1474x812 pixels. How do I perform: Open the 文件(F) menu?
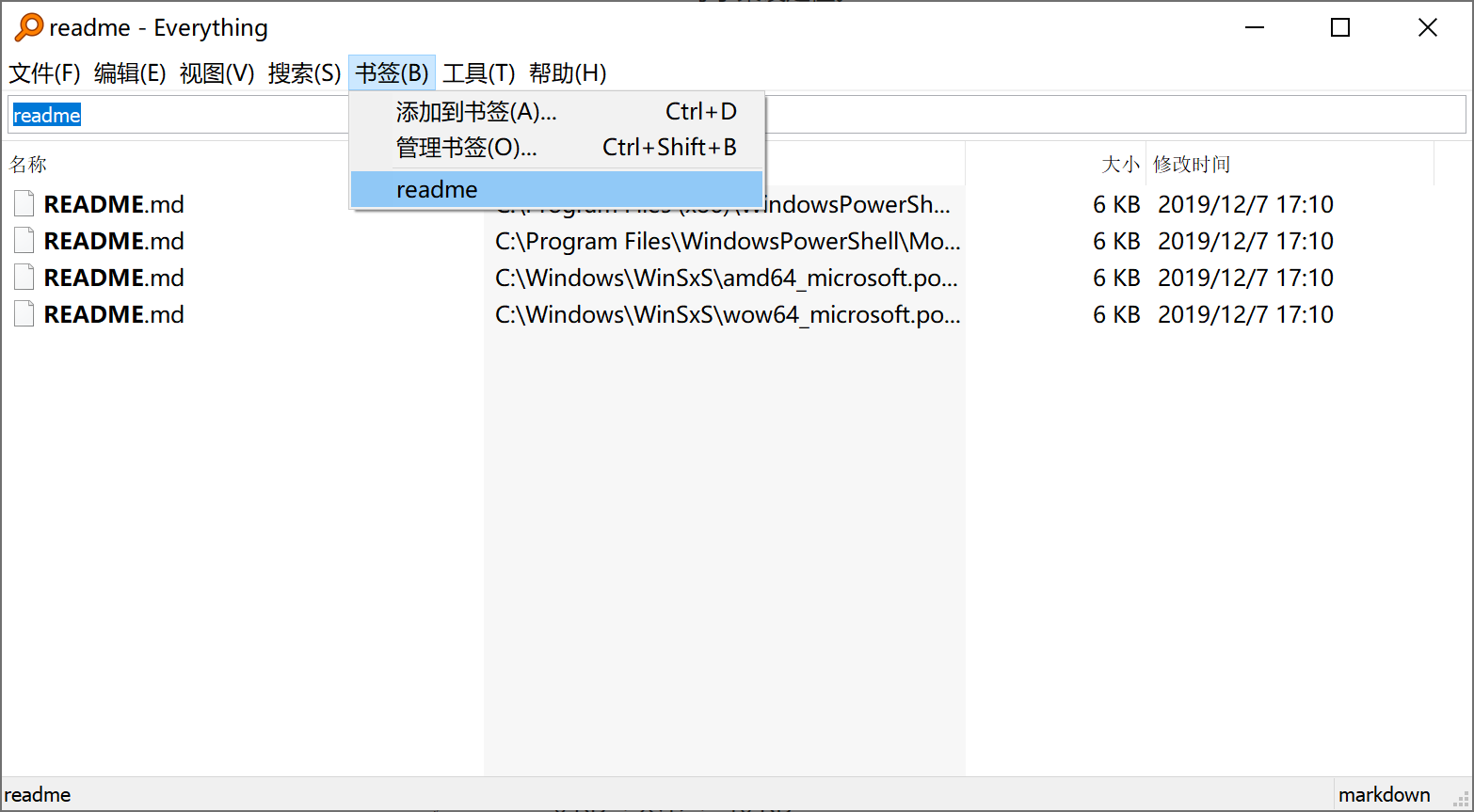[44, 73]
